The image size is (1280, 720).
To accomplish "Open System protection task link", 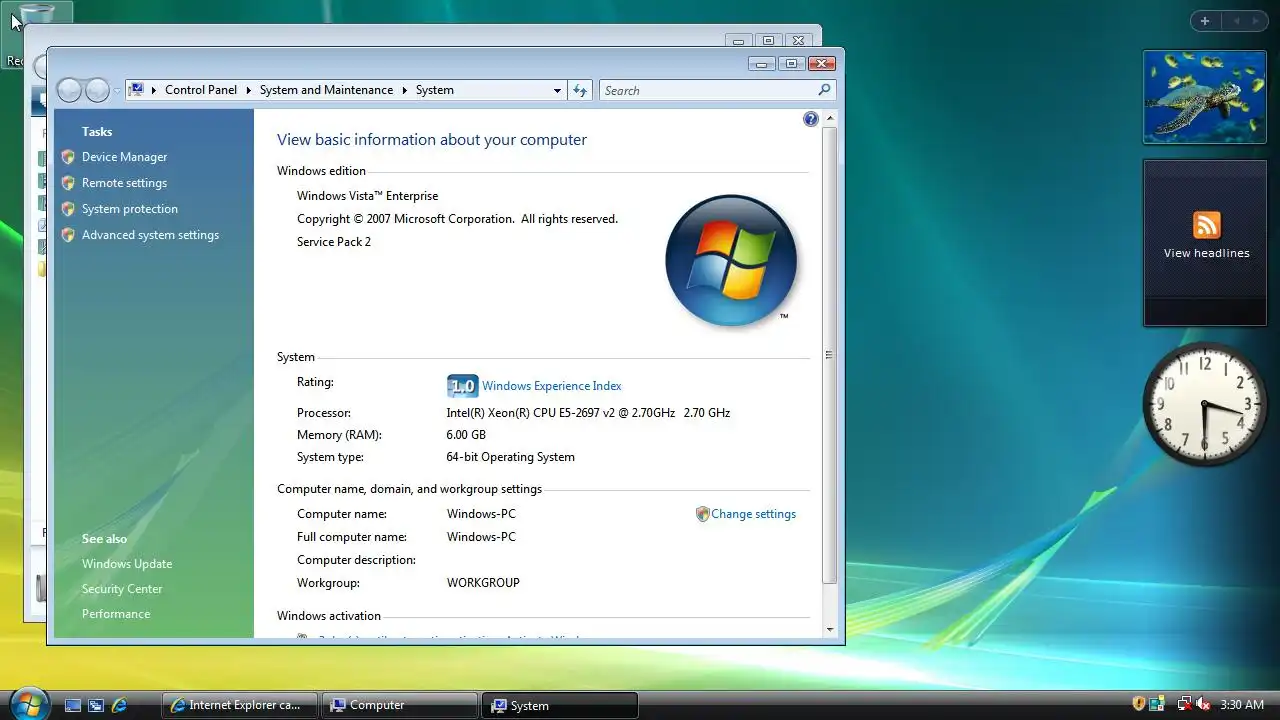I will point(130,209).
